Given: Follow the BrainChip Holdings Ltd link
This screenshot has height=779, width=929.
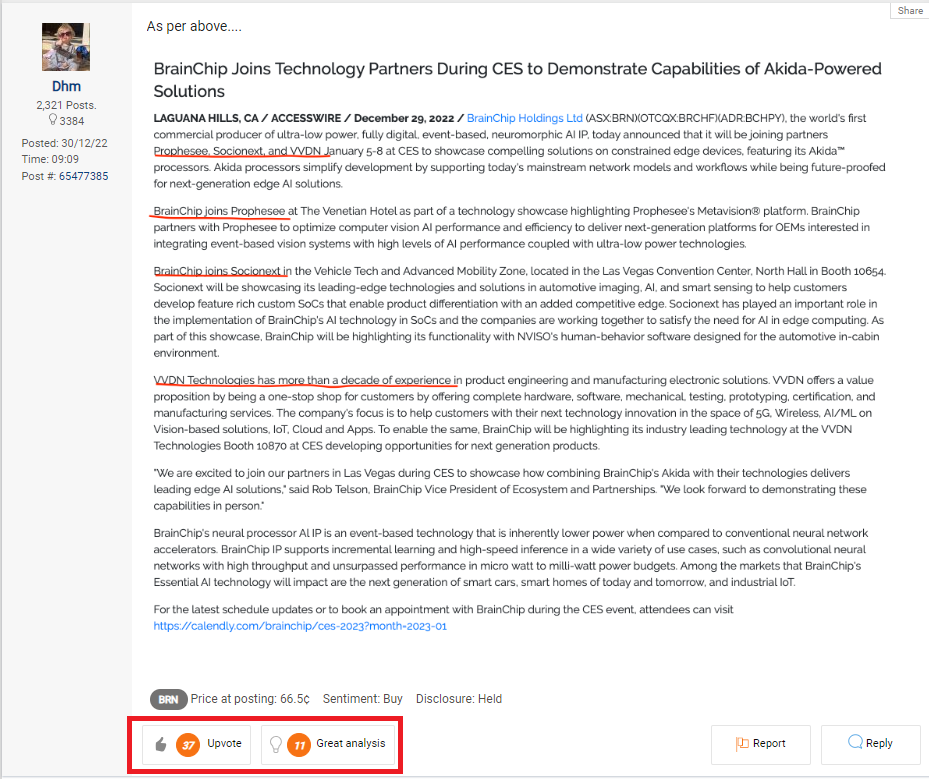Looking at the screenshot, I should point(525,118).
